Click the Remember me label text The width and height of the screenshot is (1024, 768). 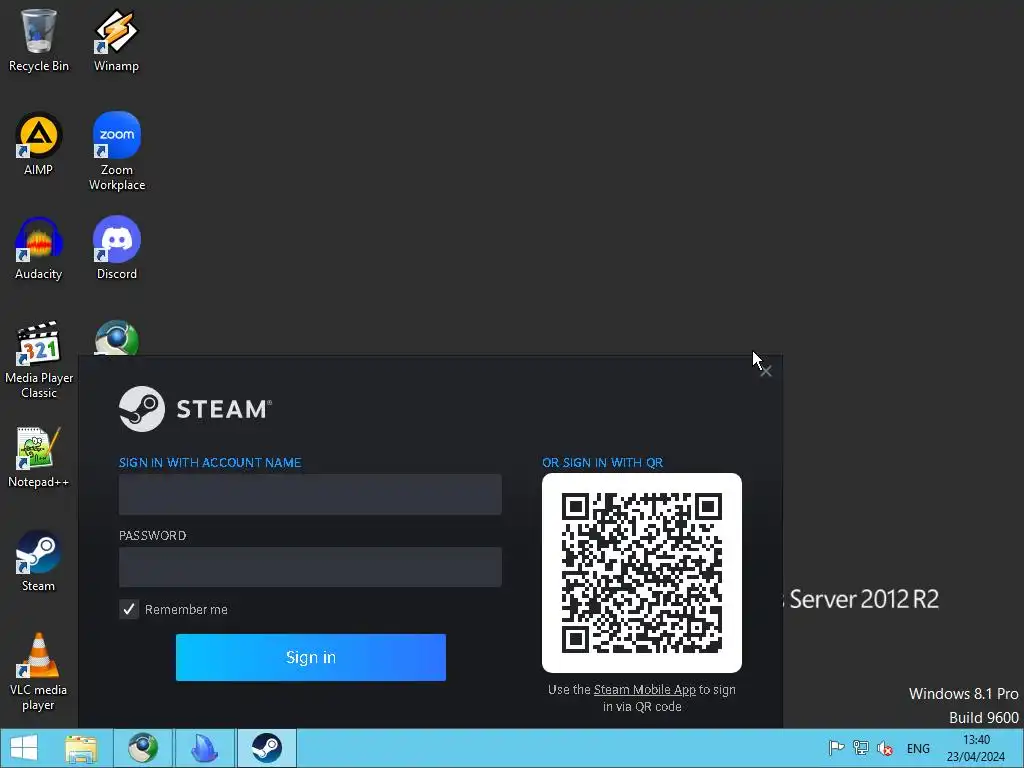pos(186,609)
